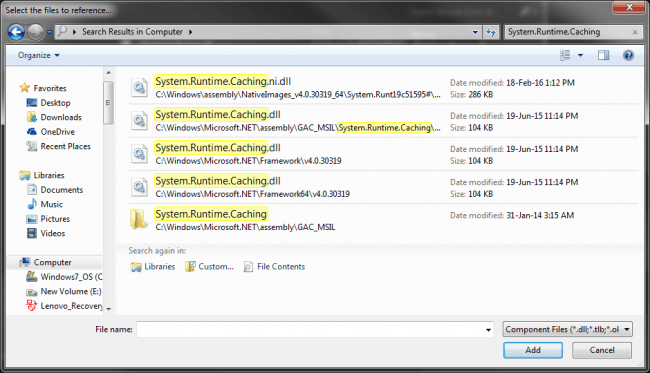This screenshot has width=650, height=373.
Task: Open the Organize menu
Action: coord(39,55)
